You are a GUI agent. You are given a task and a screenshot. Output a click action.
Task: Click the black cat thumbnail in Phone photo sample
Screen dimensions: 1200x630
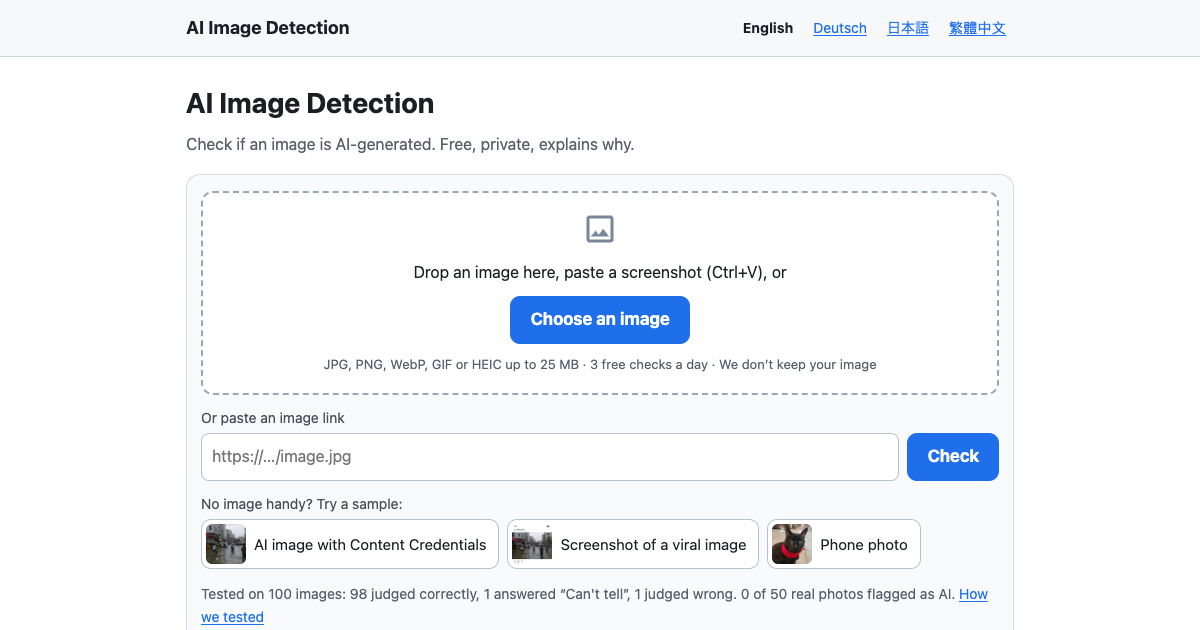[x=792, y=544]
